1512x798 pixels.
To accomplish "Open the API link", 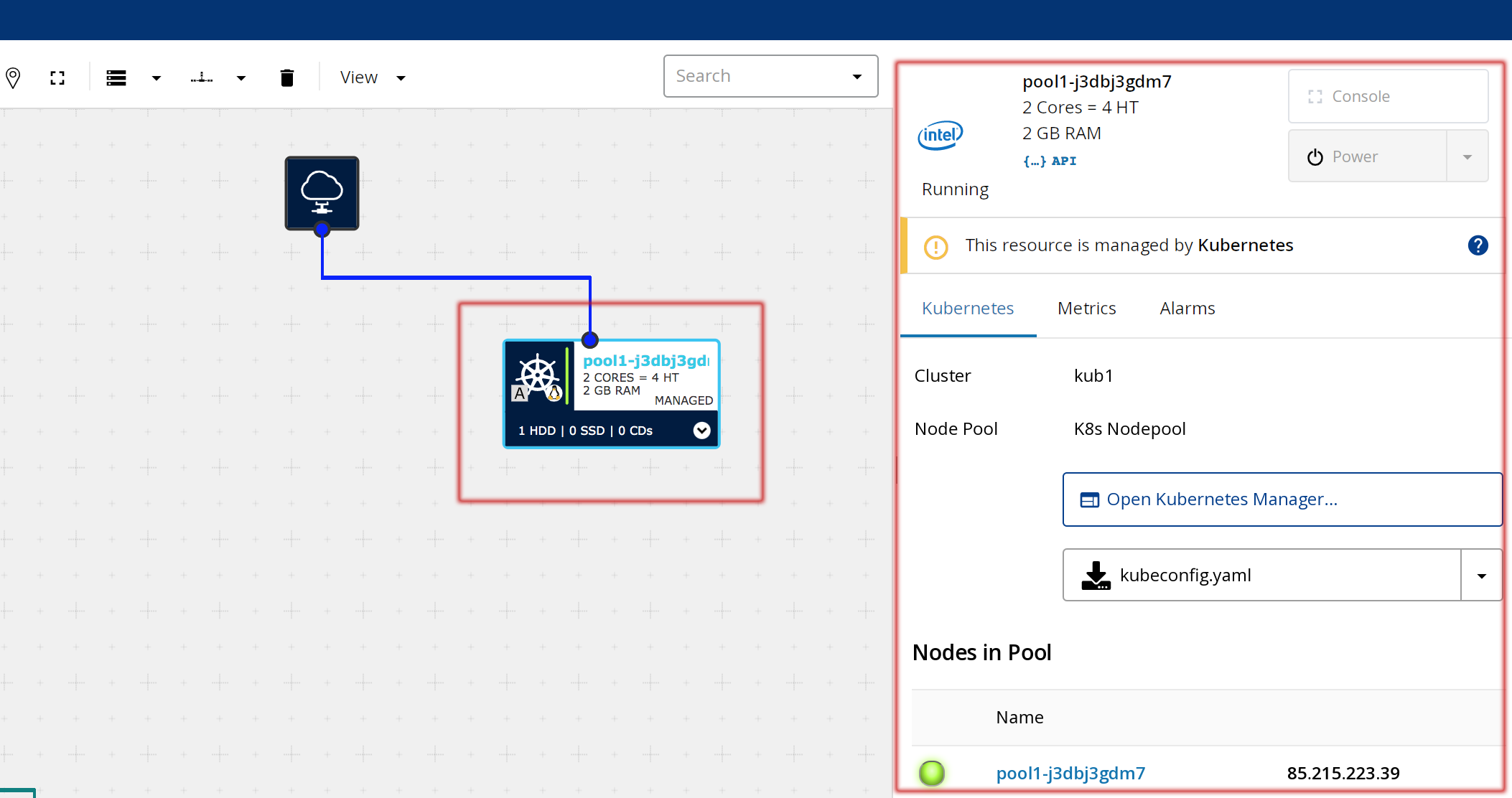I will click(x=1050, y=161).
